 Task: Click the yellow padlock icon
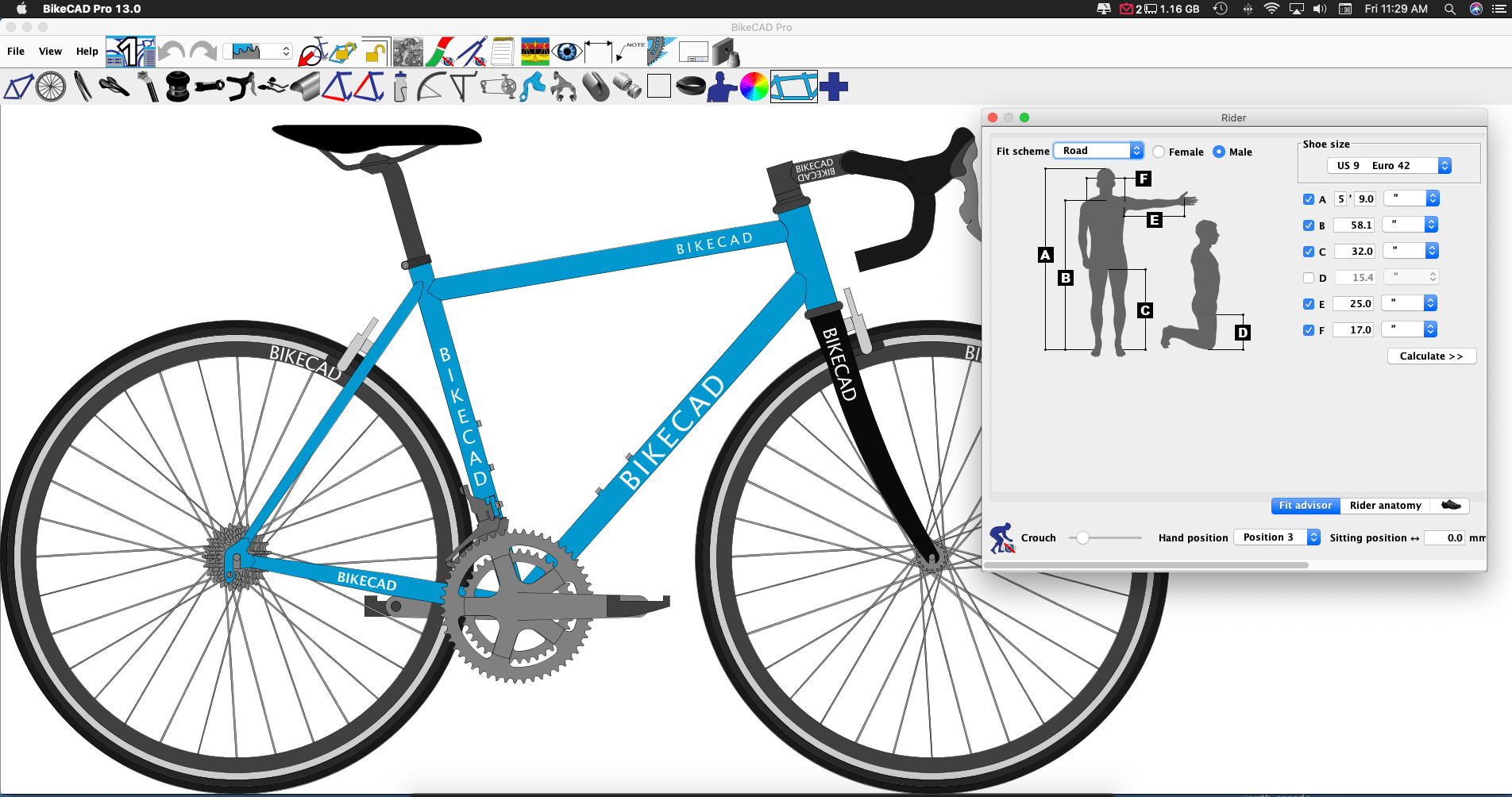click(x=375, y=52)
